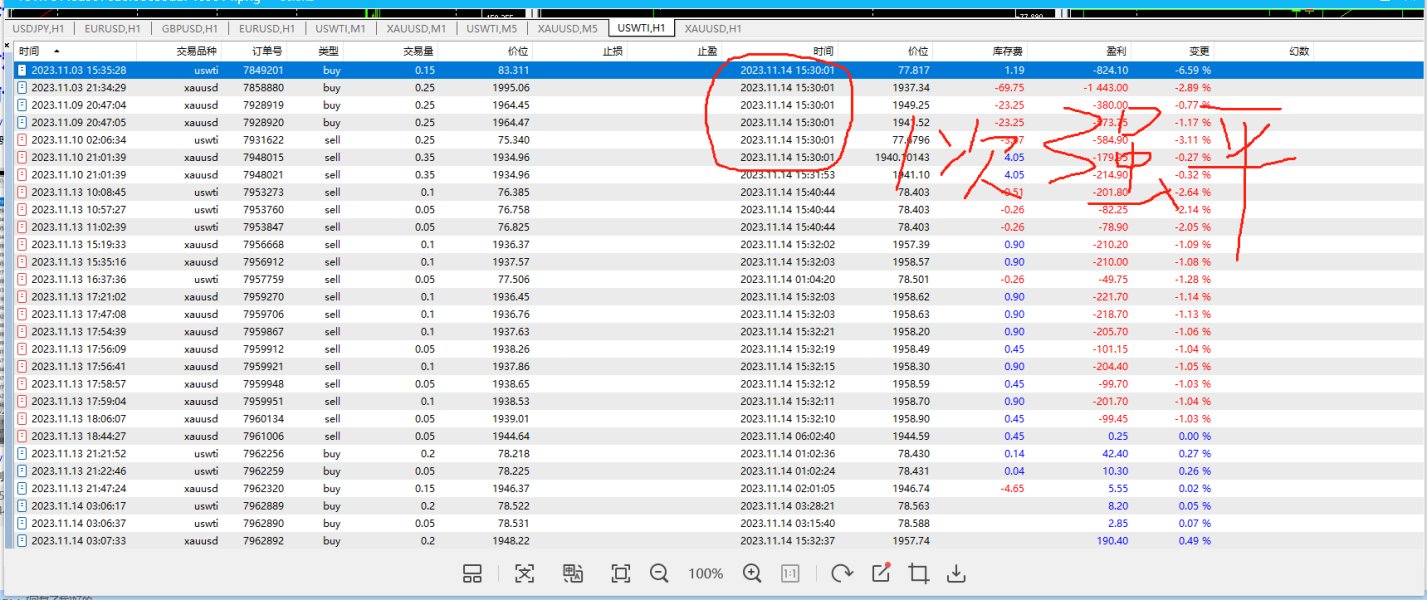The width and height of the screenshot is (1427, 600).
Task: Show image at 1:1 actual size
Action: coord(789,573)
